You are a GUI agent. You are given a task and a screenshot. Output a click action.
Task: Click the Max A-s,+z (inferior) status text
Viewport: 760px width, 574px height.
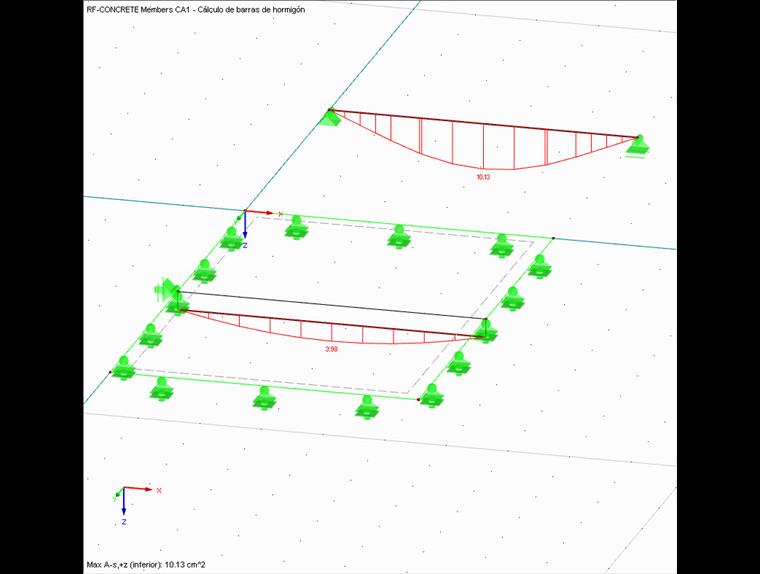(145, 564)
